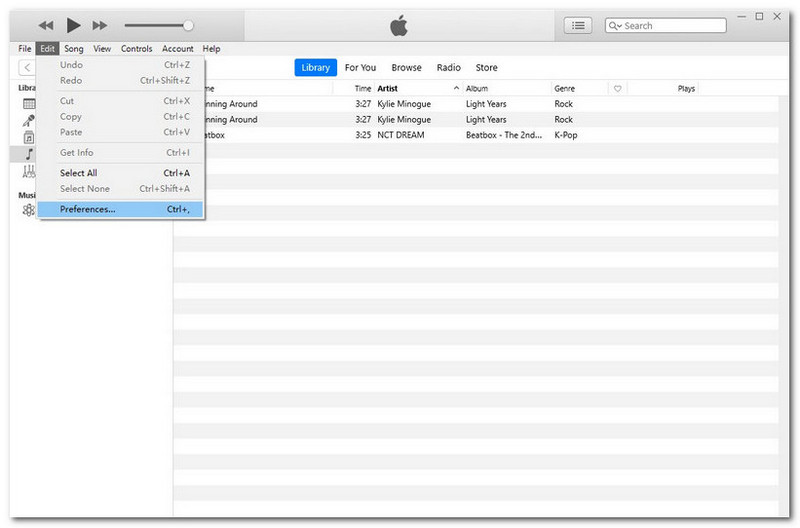Open the search magnifier dropdown
This screenshot has width=800, height=528.
(614, 26)
